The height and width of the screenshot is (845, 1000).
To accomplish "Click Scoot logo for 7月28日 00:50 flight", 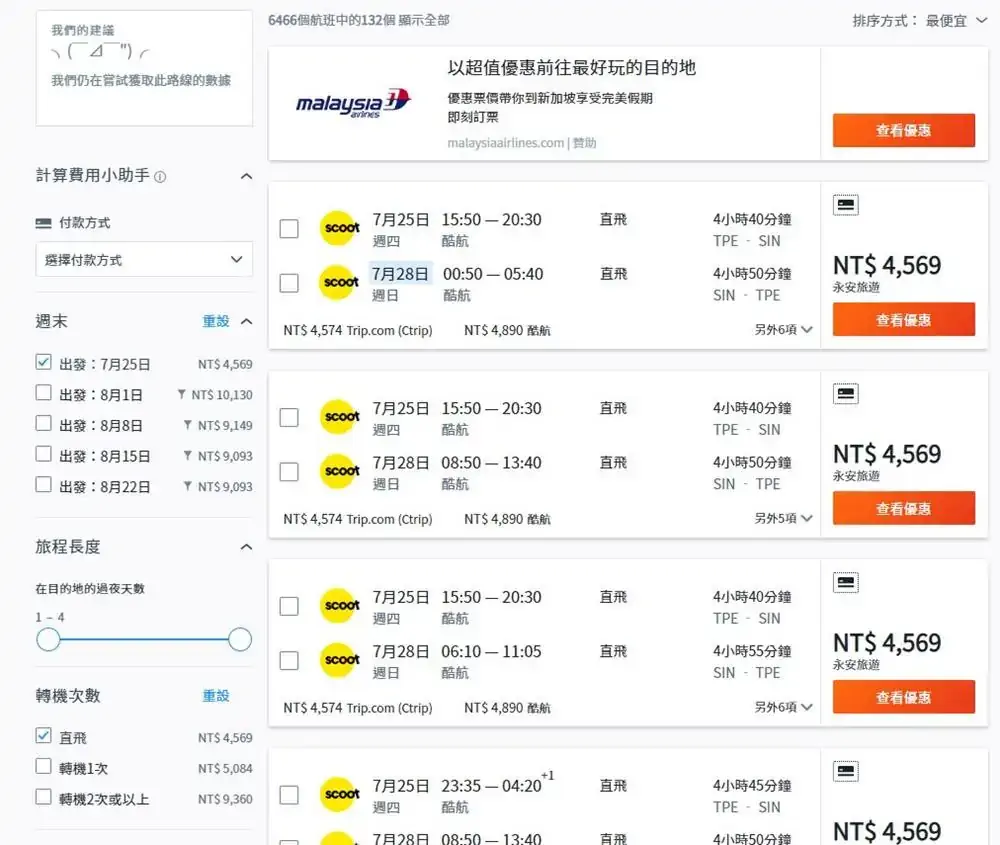I will click(x=339, y=282).
